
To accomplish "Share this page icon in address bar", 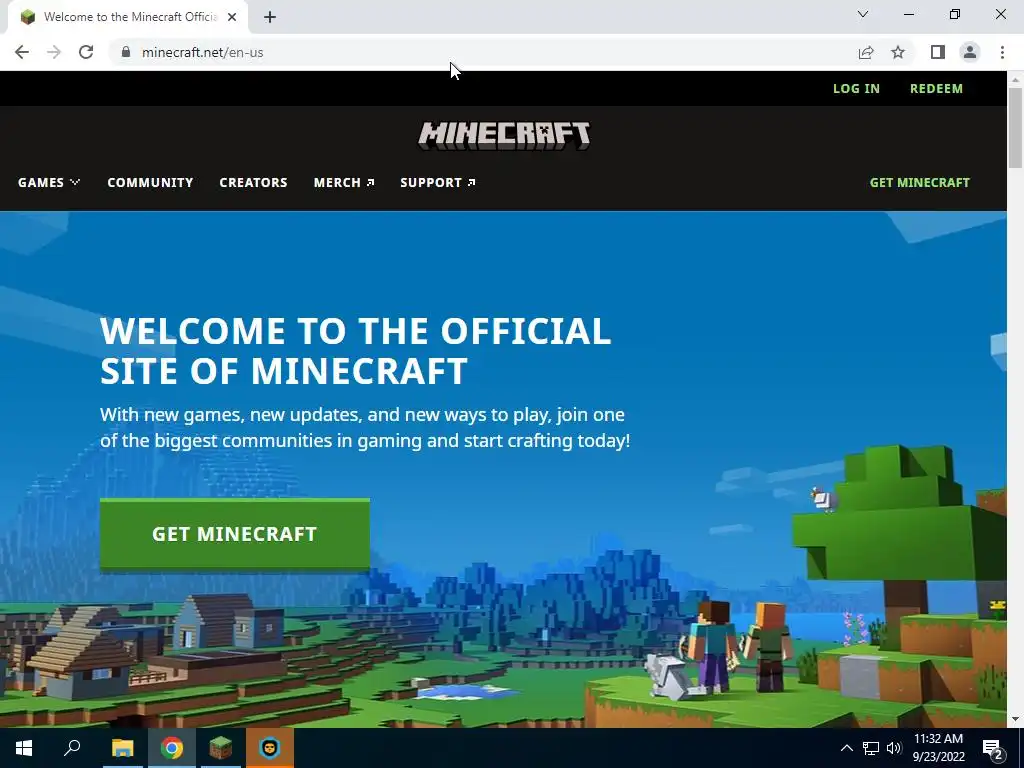I will click(x=866, y=52).
